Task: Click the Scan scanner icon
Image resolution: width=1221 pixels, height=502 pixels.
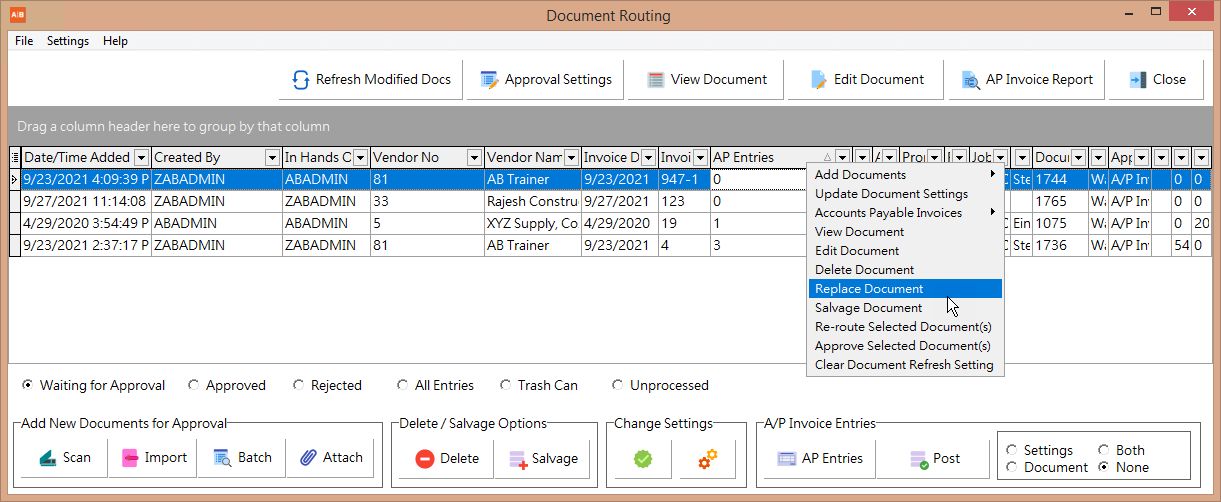Action: click(48, 458)
